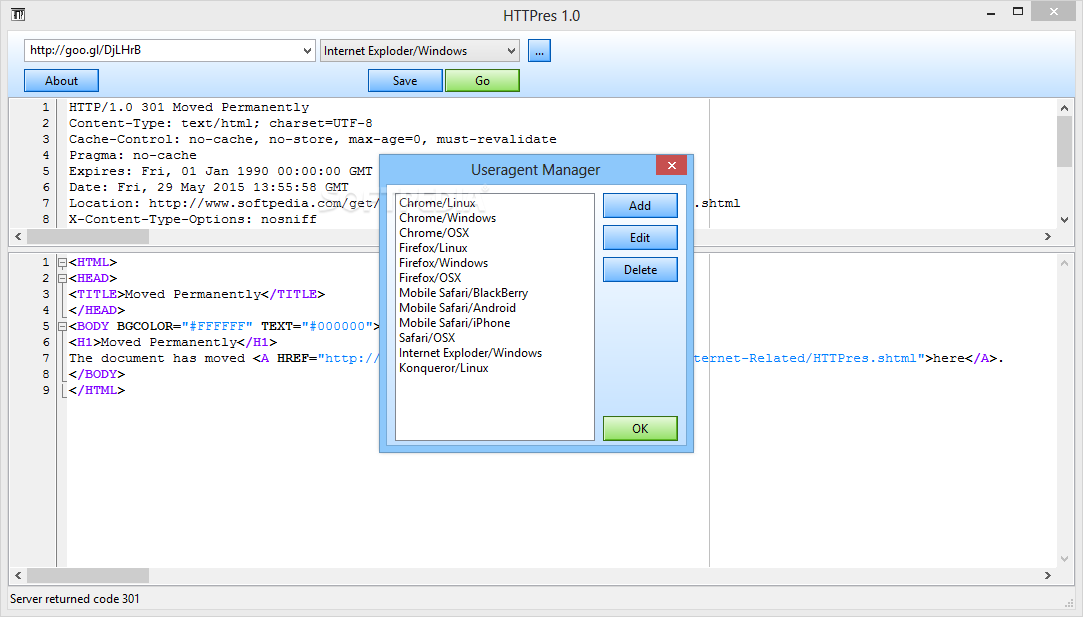1083x617 pixels.
Task: Click the TITLE Moved Permanently source line
Action: [197, 294]
